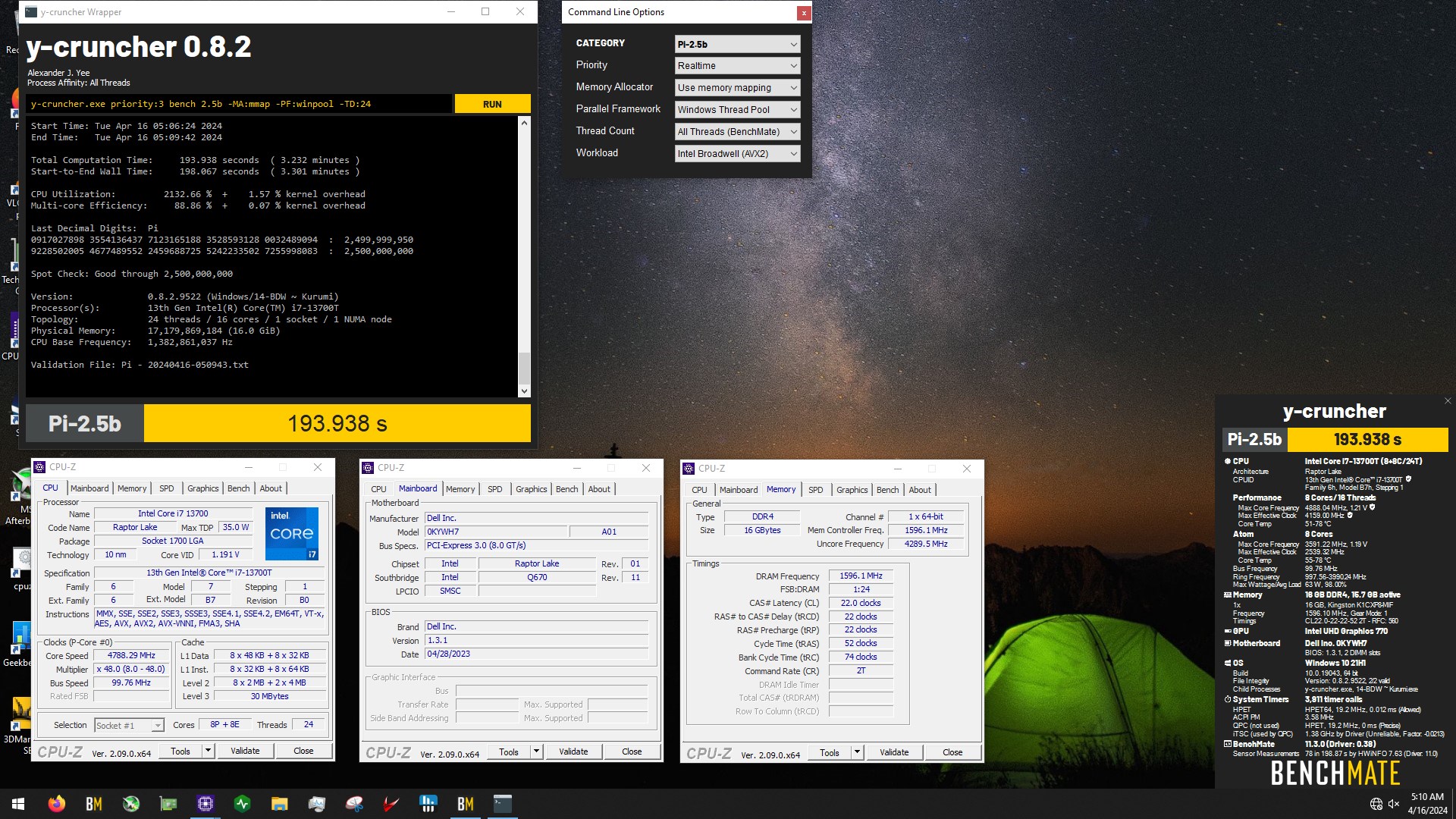The image size is (1456, 819).
Task: Switch to Mainboard tab in first CPU-Z window
Action: [x=89, y=489]
